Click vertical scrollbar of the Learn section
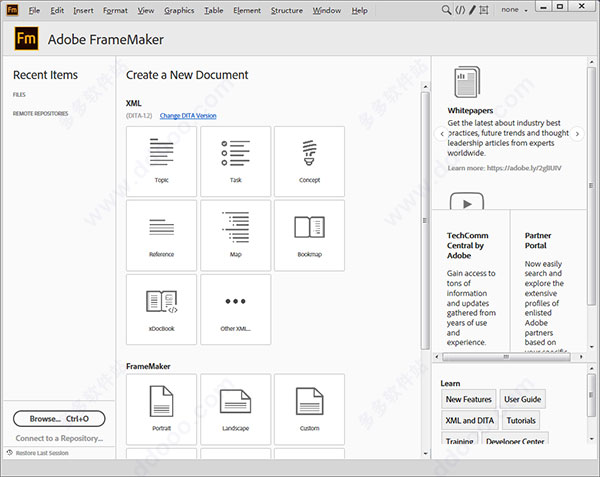The width and height of the screenshot is (600, 477). point(592,396)
